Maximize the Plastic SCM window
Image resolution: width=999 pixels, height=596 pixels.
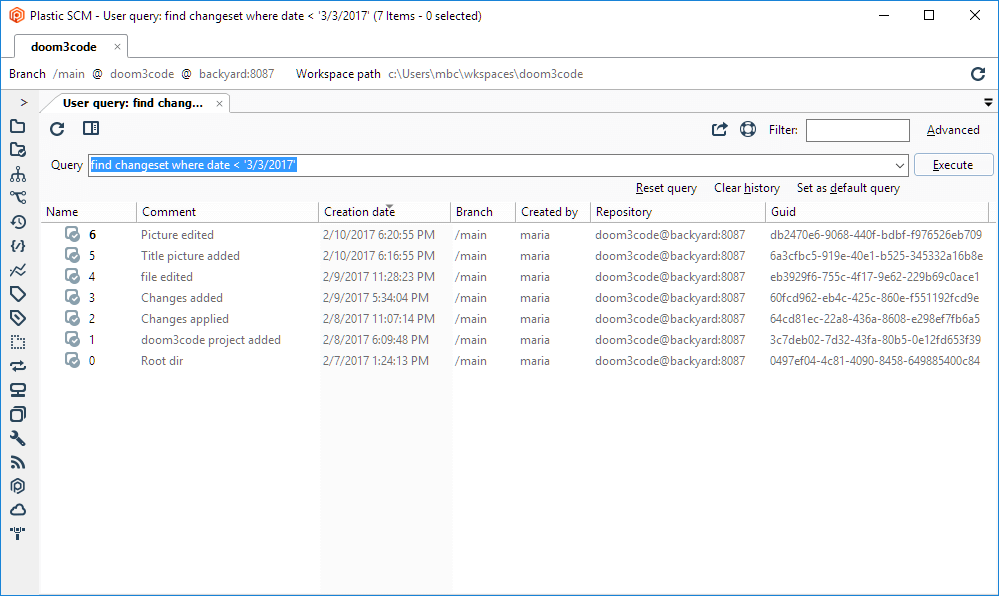tap(929, 15)
